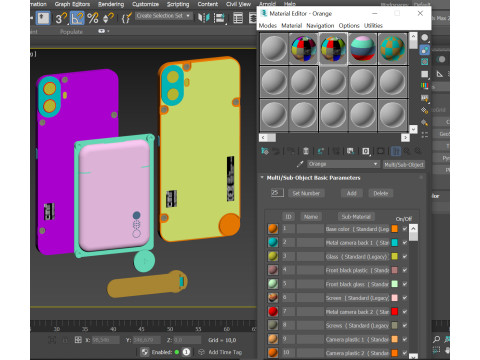Open the Utilities menu
Image resolution: width=480 pixels, height=360 pixels.
pos(373,26)
